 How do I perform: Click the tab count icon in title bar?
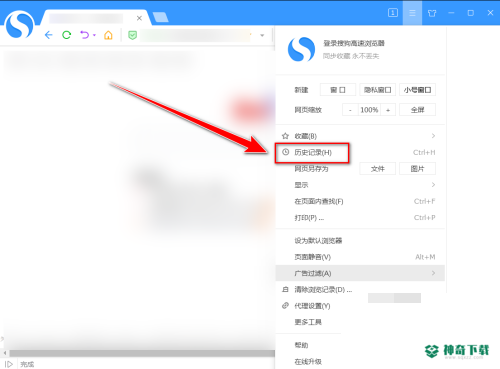(393, 13)
